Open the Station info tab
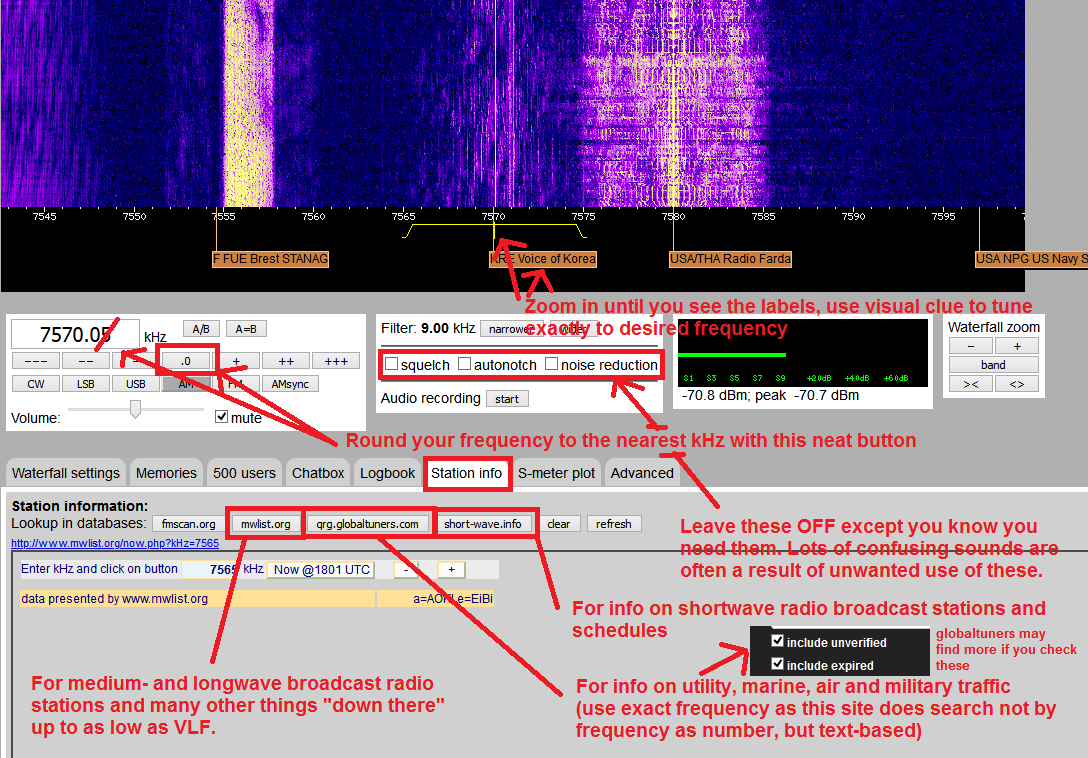 click(466, 473)
